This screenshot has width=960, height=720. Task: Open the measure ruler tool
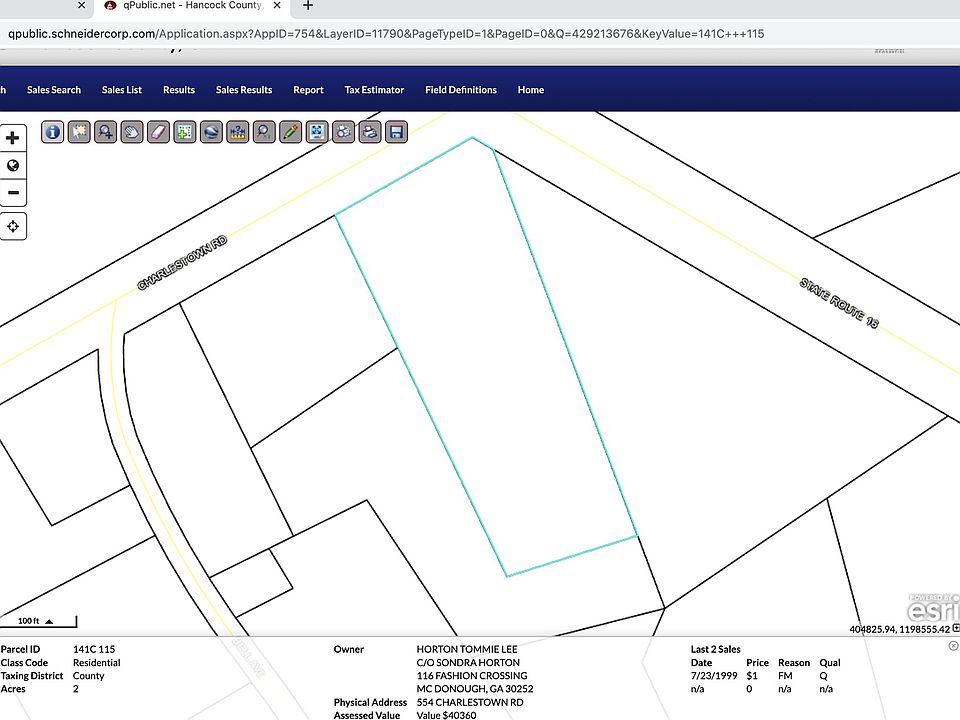click(238, 132)
